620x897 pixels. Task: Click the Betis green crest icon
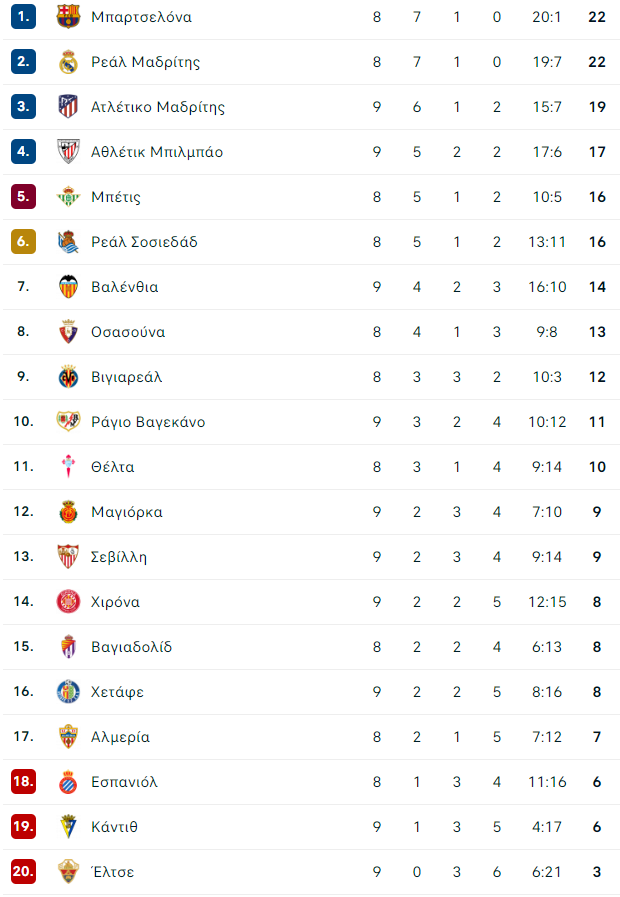pos(68,197)
